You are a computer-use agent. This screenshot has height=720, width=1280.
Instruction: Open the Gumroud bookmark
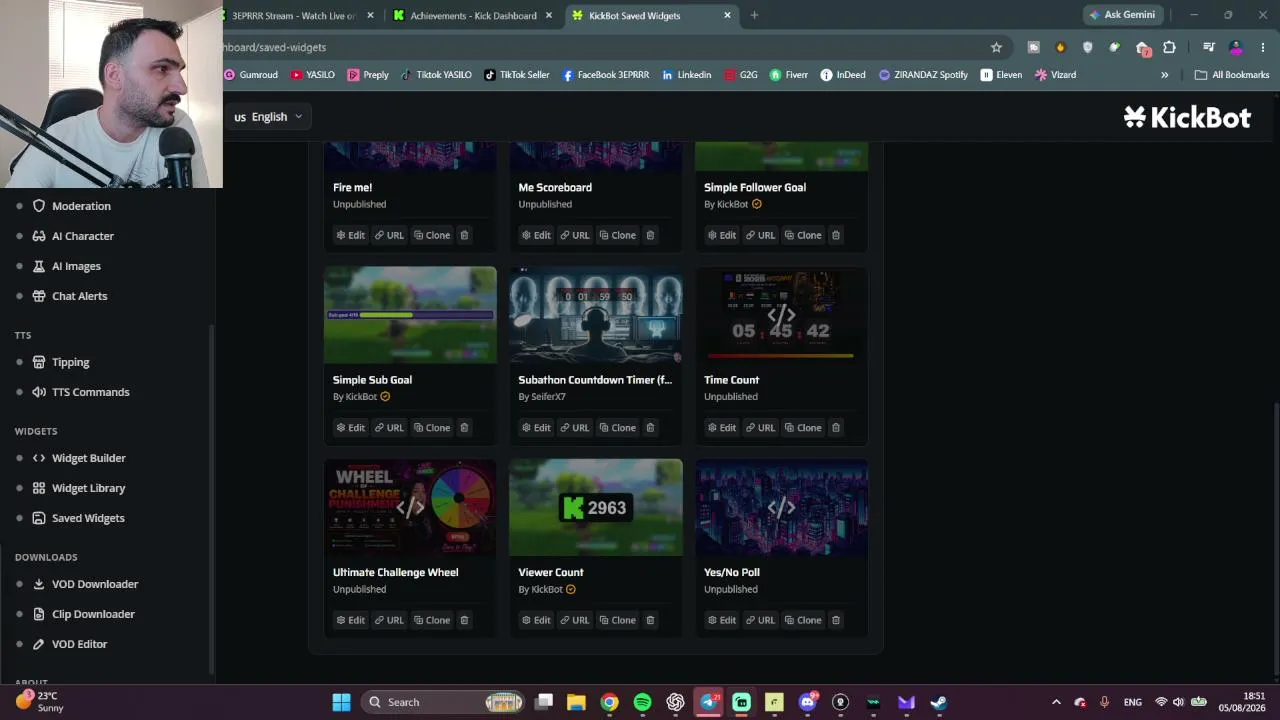click(x=251, y=75)
